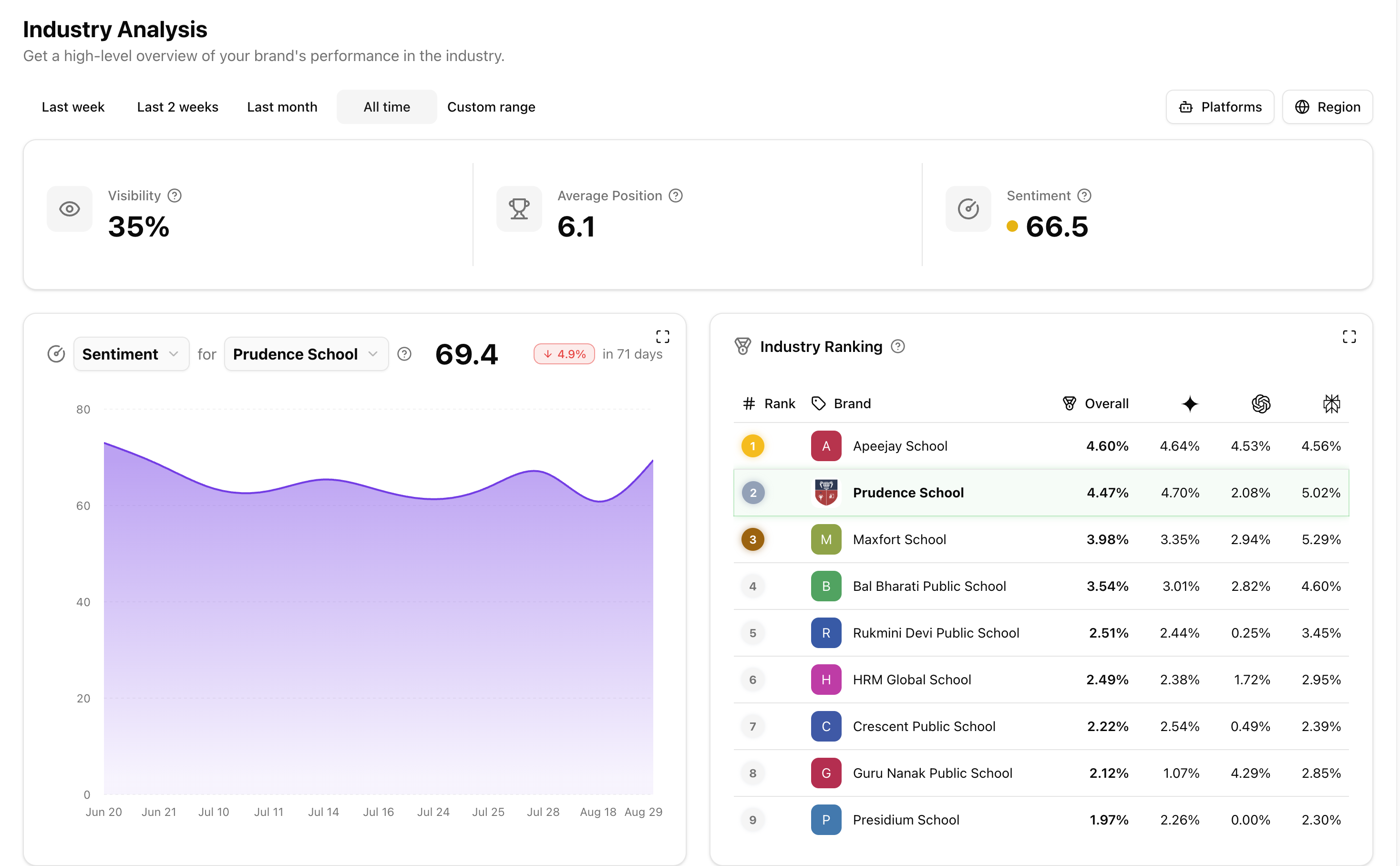Open the Maxfort School row
This screenshot has height=866, width=1400.
[x=1041, y=539]
